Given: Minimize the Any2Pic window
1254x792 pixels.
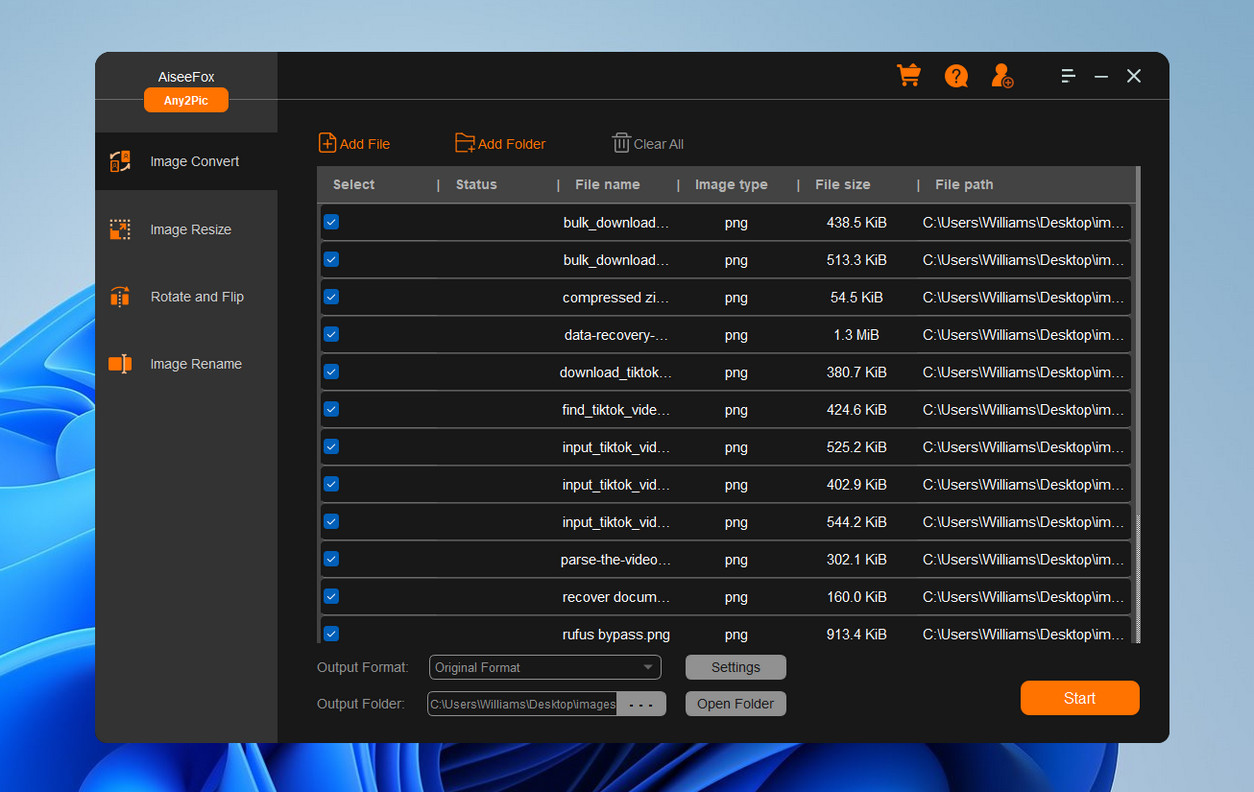Looking at the screenshot, I should pyautogui.click(x=1101, y=76).
